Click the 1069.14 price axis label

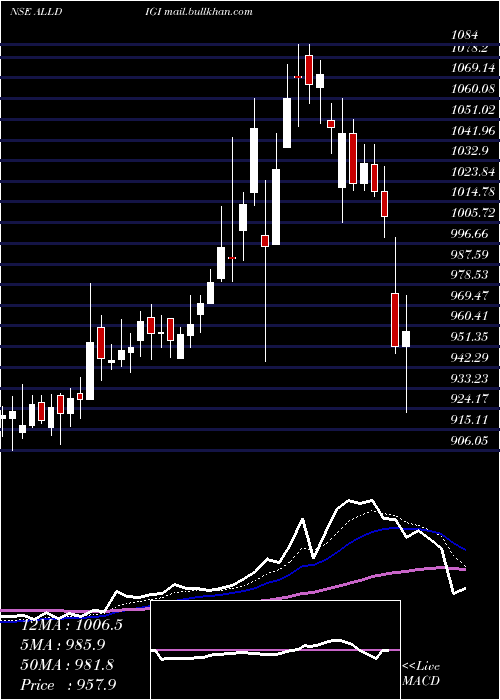[473, 68]
